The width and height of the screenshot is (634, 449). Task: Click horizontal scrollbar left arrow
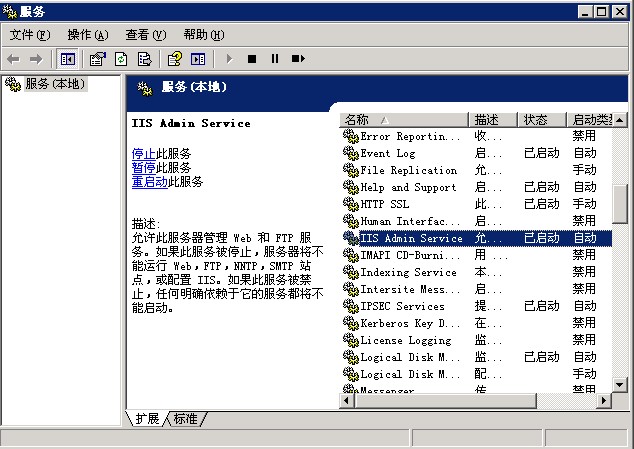pos(347,400)
